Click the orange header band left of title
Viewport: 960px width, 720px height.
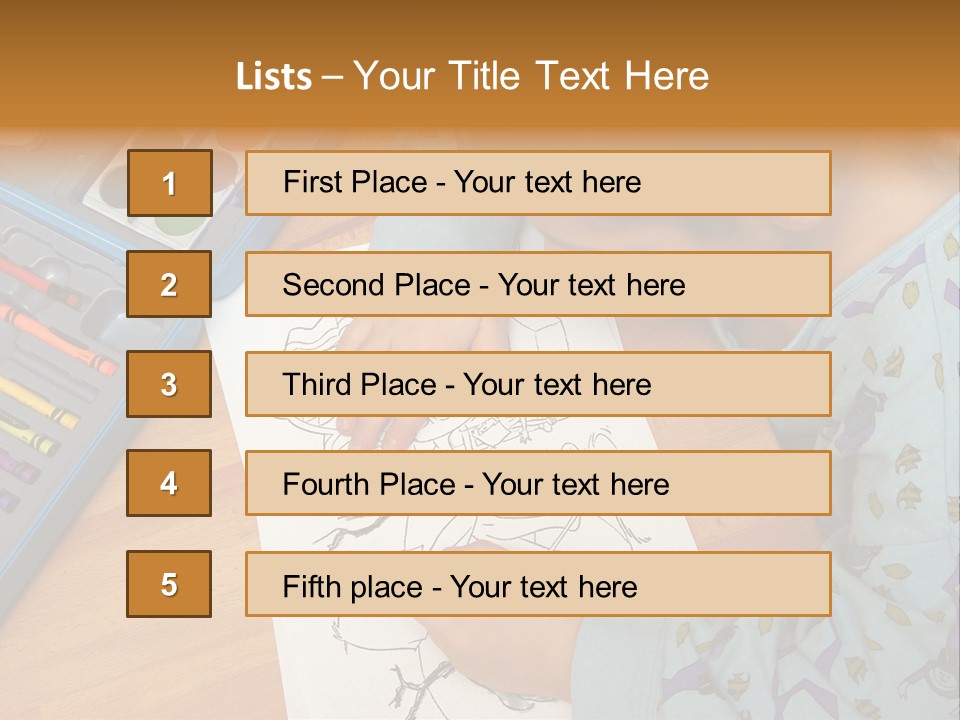[110, 75]
